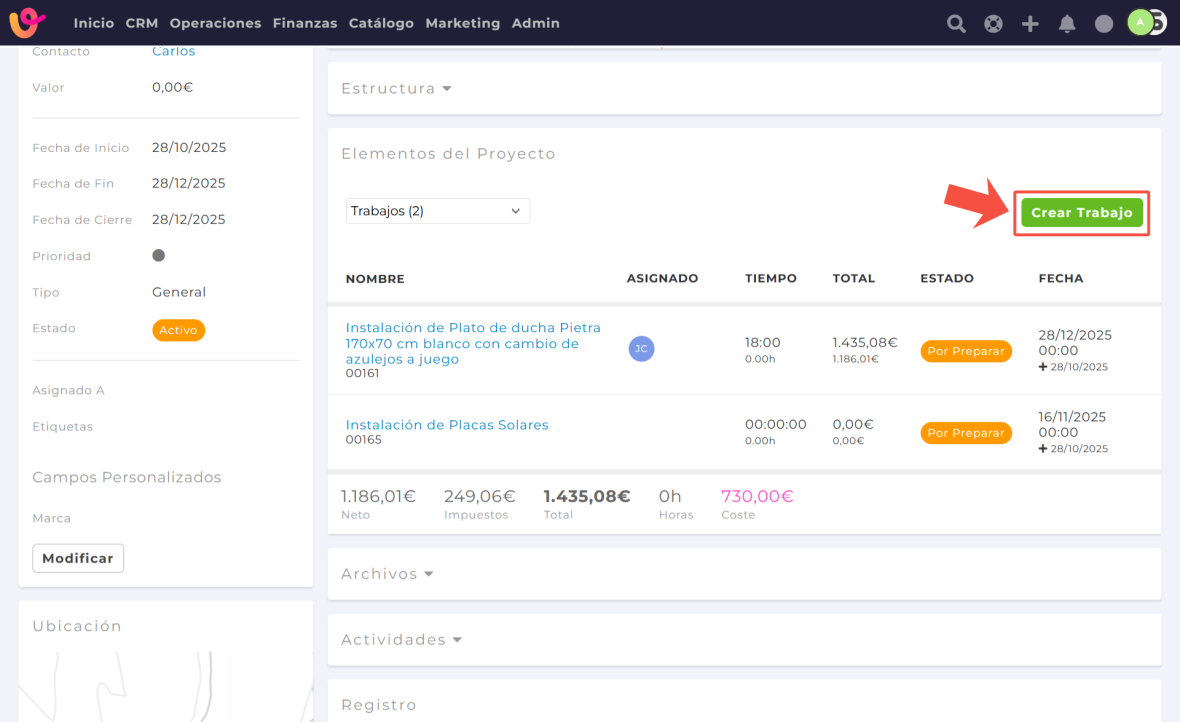Expand the Archivos section
Screen dimensions: 1180x722
tap(387, 574)
